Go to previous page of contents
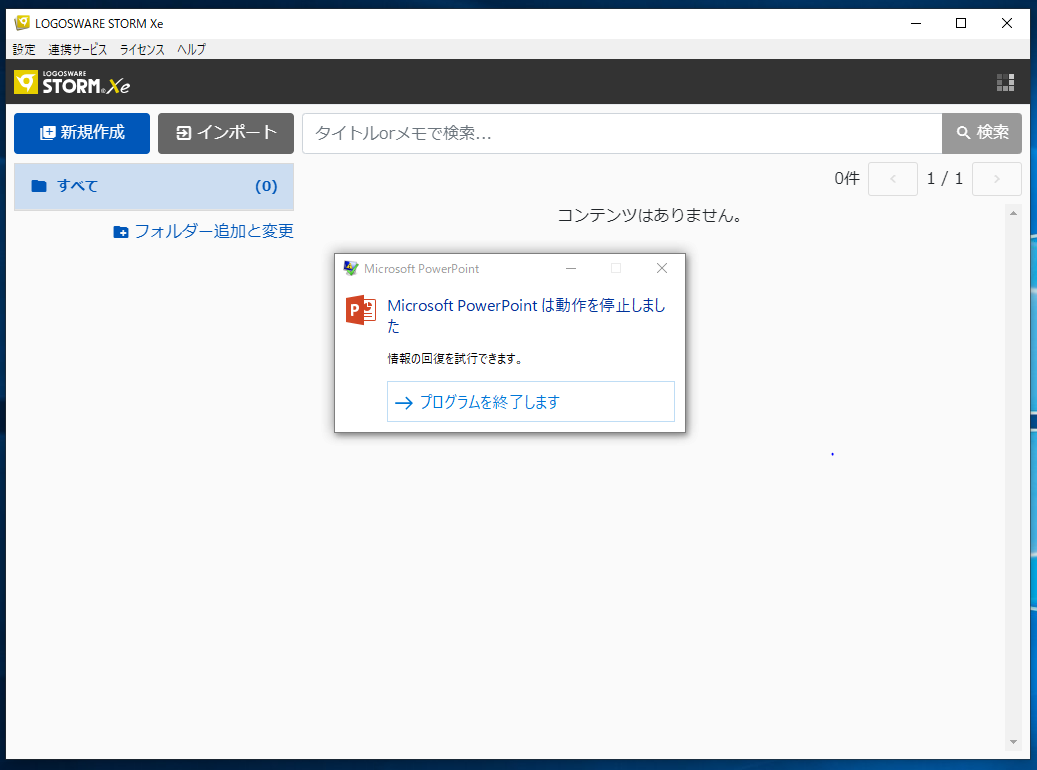This screenshot has width=1037, height=770. click(893, 179)
